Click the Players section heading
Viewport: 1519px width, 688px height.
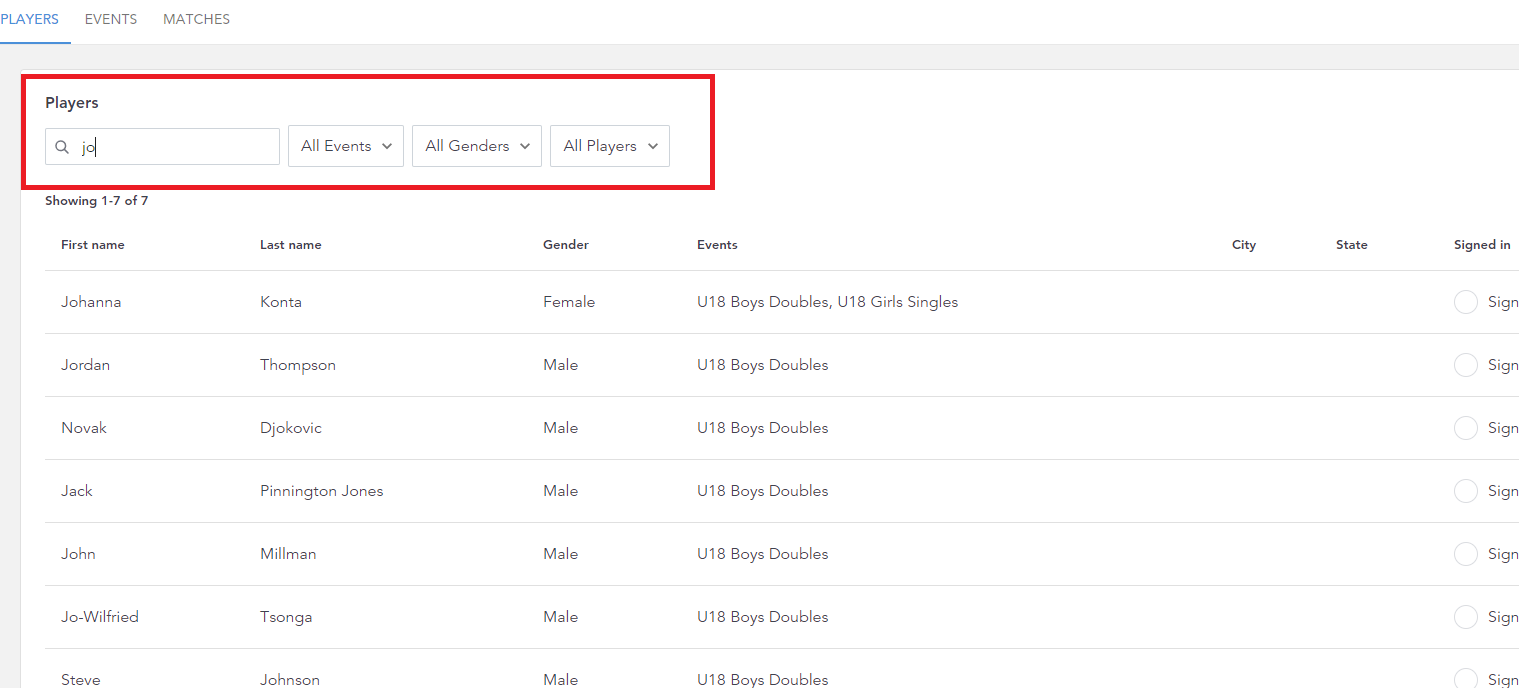72,103
